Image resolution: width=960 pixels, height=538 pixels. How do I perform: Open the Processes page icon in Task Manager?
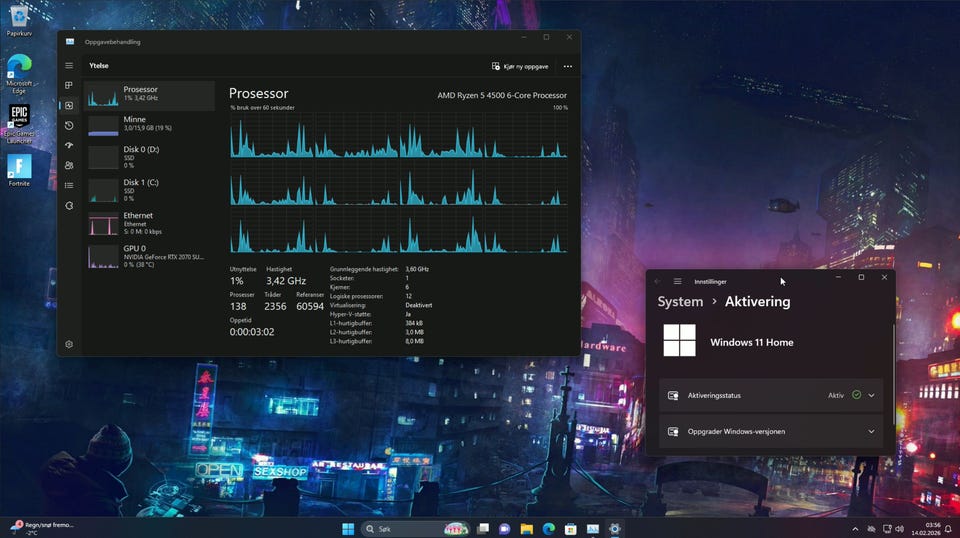pyautogui.click(x=69, y=86)
